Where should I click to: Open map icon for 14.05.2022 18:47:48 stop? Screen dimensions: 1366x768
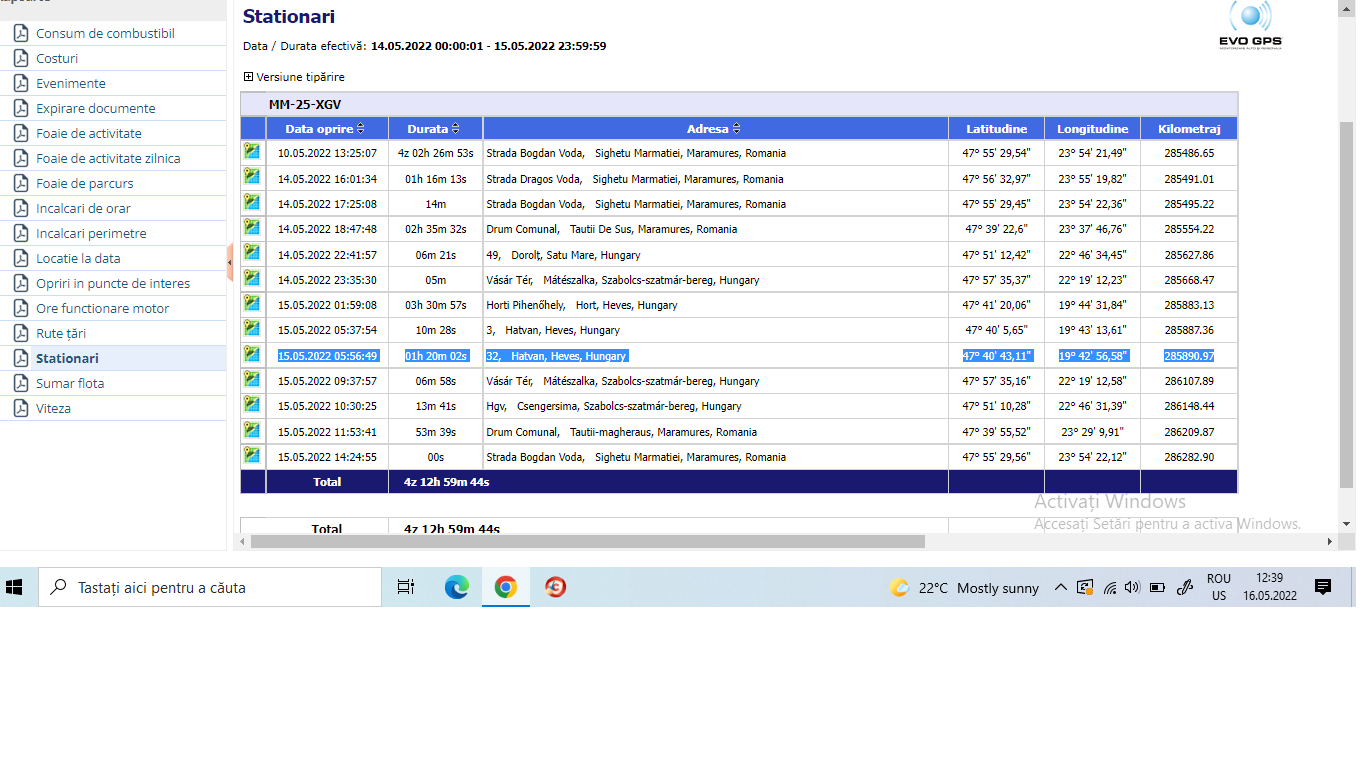click(251, 227)
